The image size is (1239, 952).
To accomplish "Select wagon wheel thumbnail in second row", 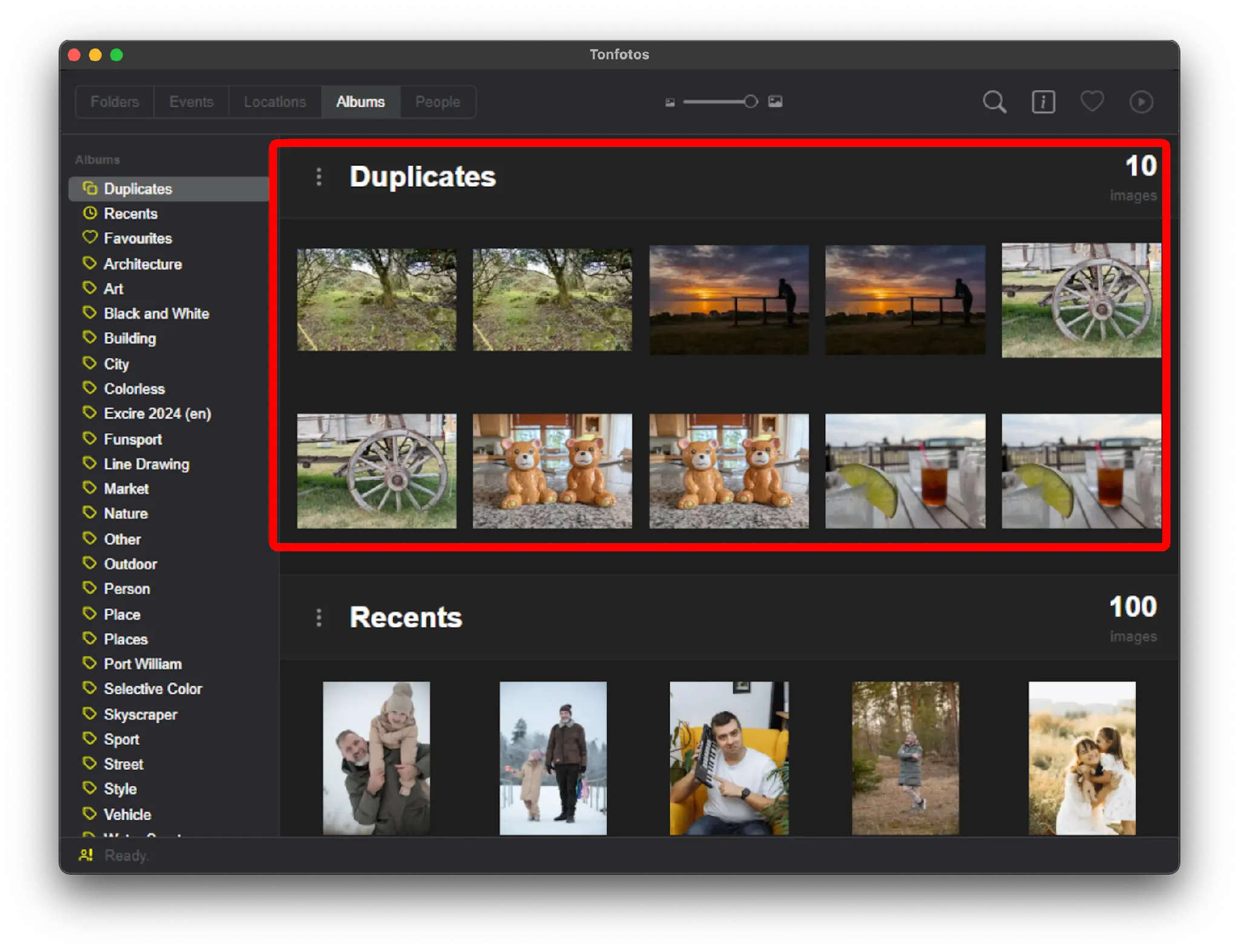I will pos(376,471).
